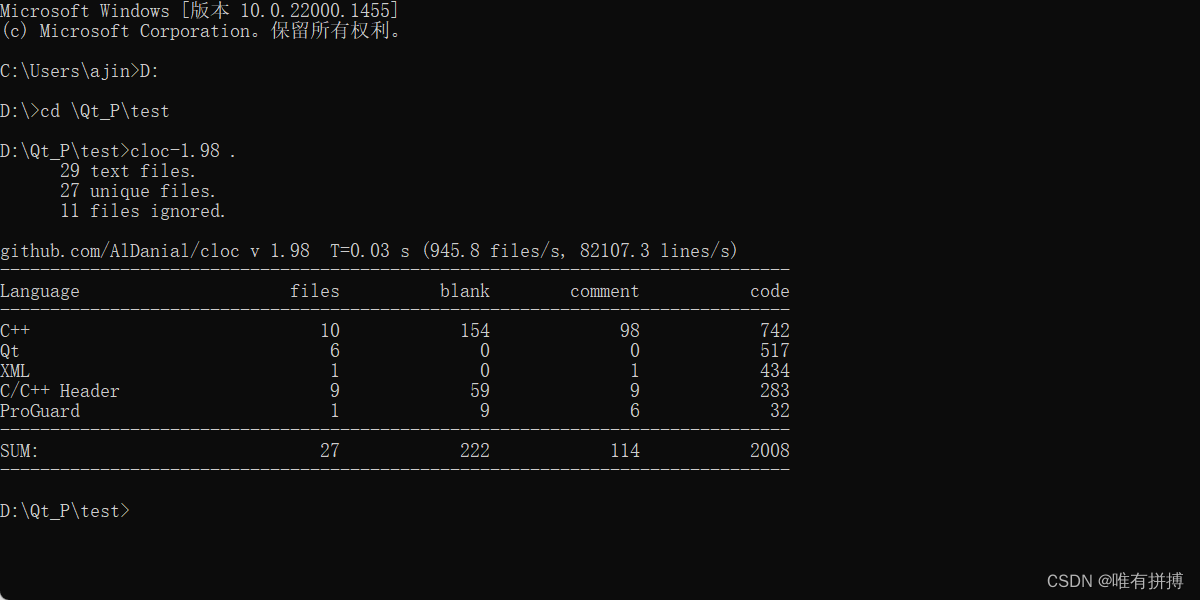Click the ProGuard row blank count 9
Viewport: 1200px width, 600px height.
click(485, 411)
